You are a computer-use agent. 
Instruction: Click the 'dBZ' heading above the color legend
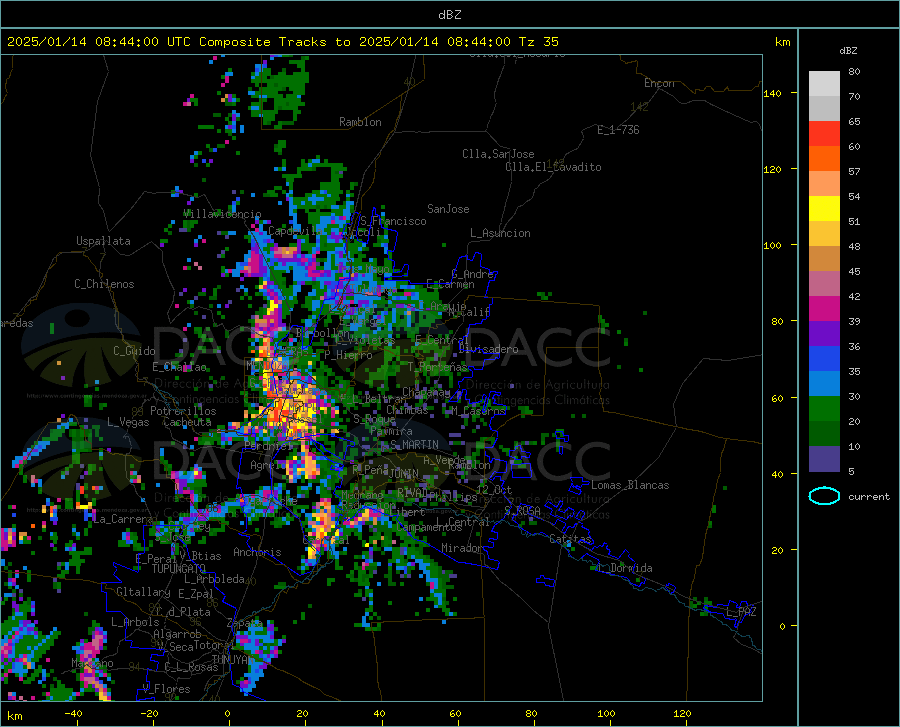[x=848, y=50]
